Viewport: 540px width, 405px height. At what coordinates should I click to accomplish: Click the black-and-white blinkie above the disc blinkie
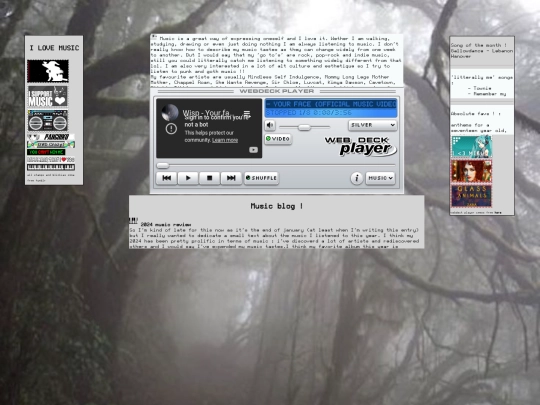[x=51, y=137]
